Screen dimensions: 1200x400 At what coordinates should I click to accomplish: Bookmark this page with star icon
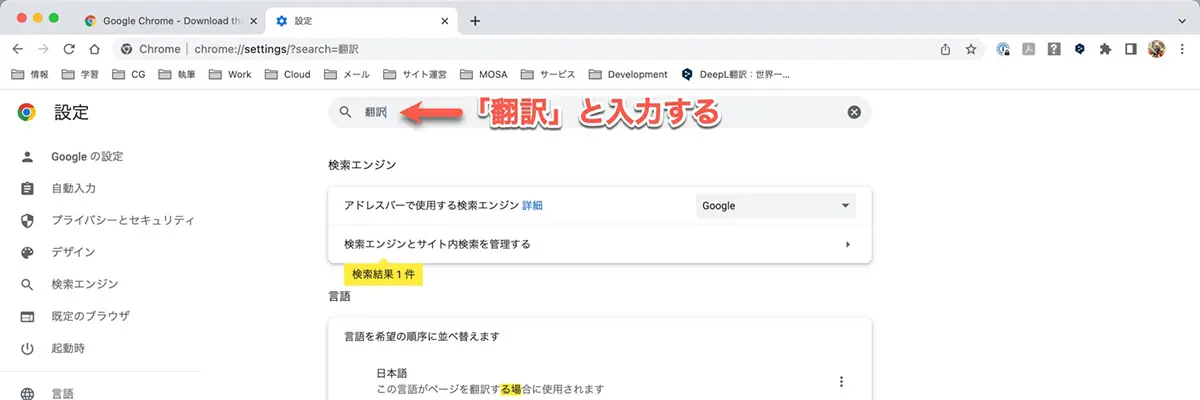coord(970,48)
